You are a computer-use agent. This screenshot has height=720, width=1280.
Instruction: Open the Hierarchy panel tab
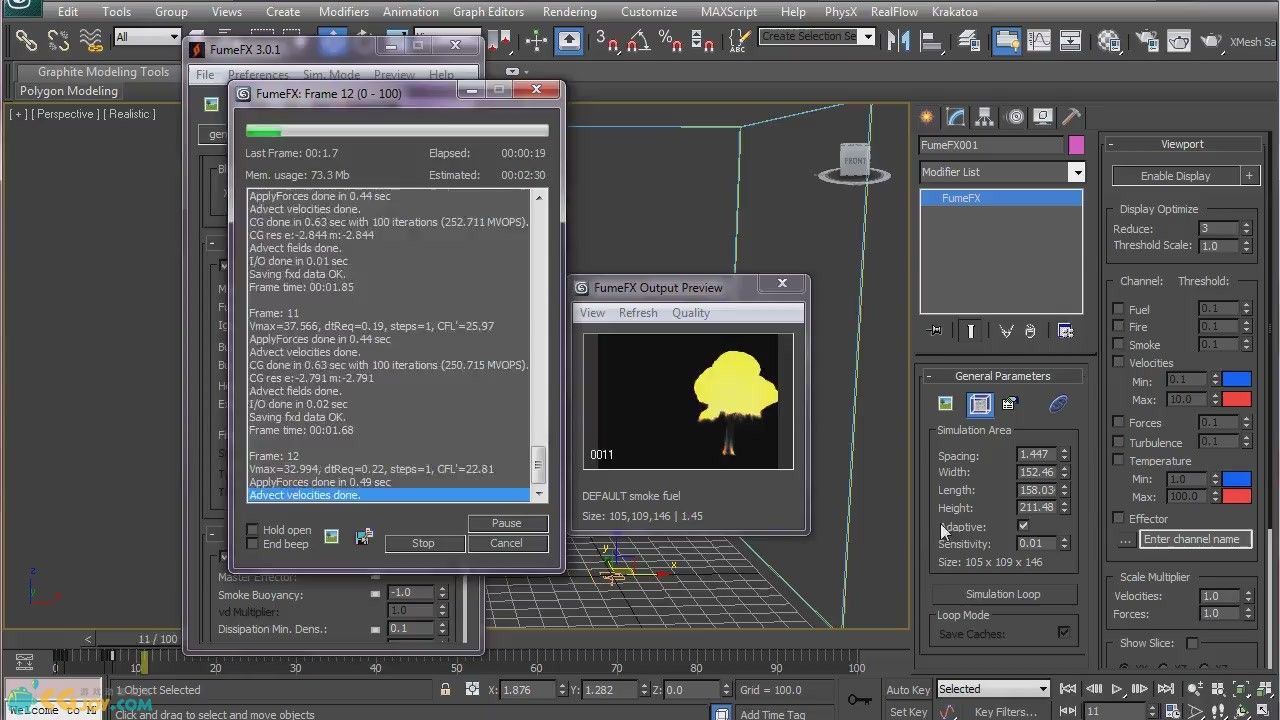[985, 116]
